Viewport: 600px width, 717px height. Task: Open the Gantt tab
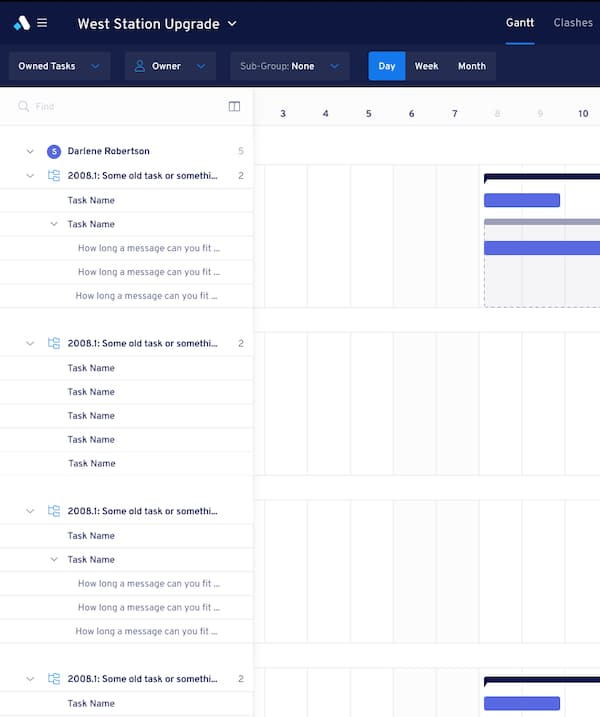pyautogui.click(x=519, y=23)
